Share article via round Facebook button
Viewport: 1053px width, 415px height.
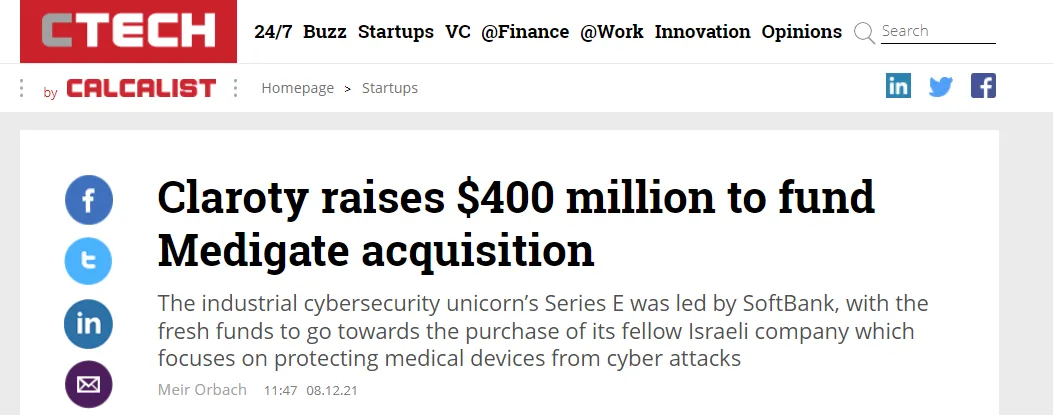tap(89, 200)
